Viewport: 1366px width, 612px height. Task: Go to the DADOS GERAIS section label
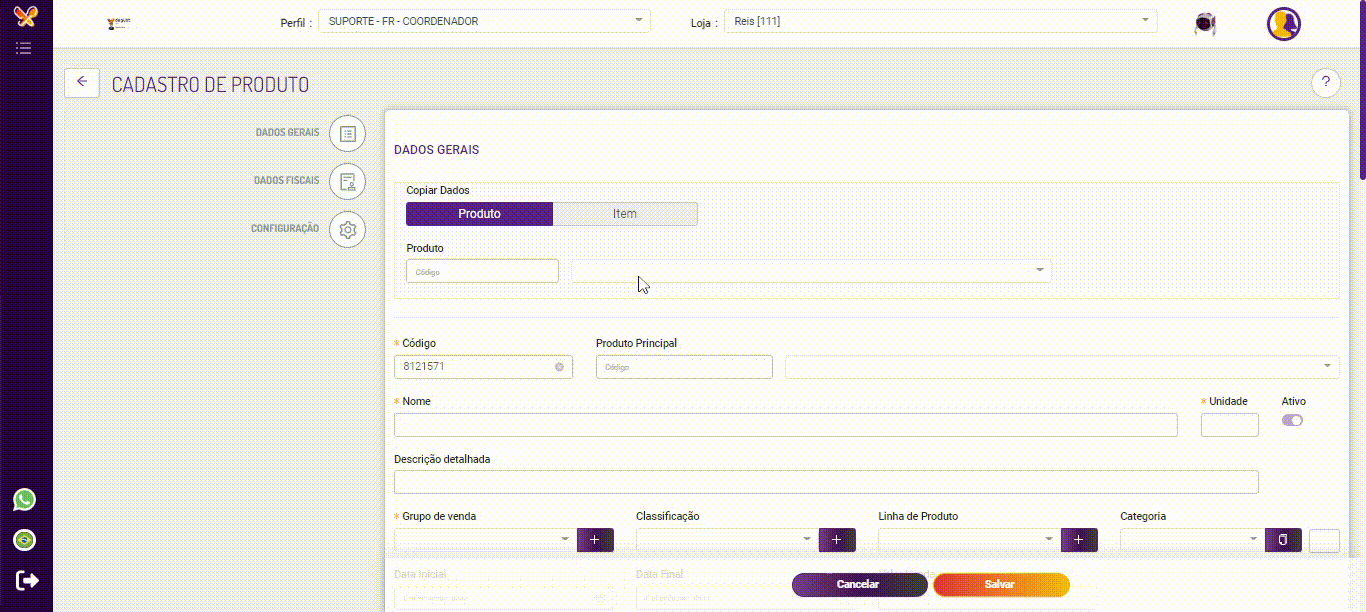(287, 132)
